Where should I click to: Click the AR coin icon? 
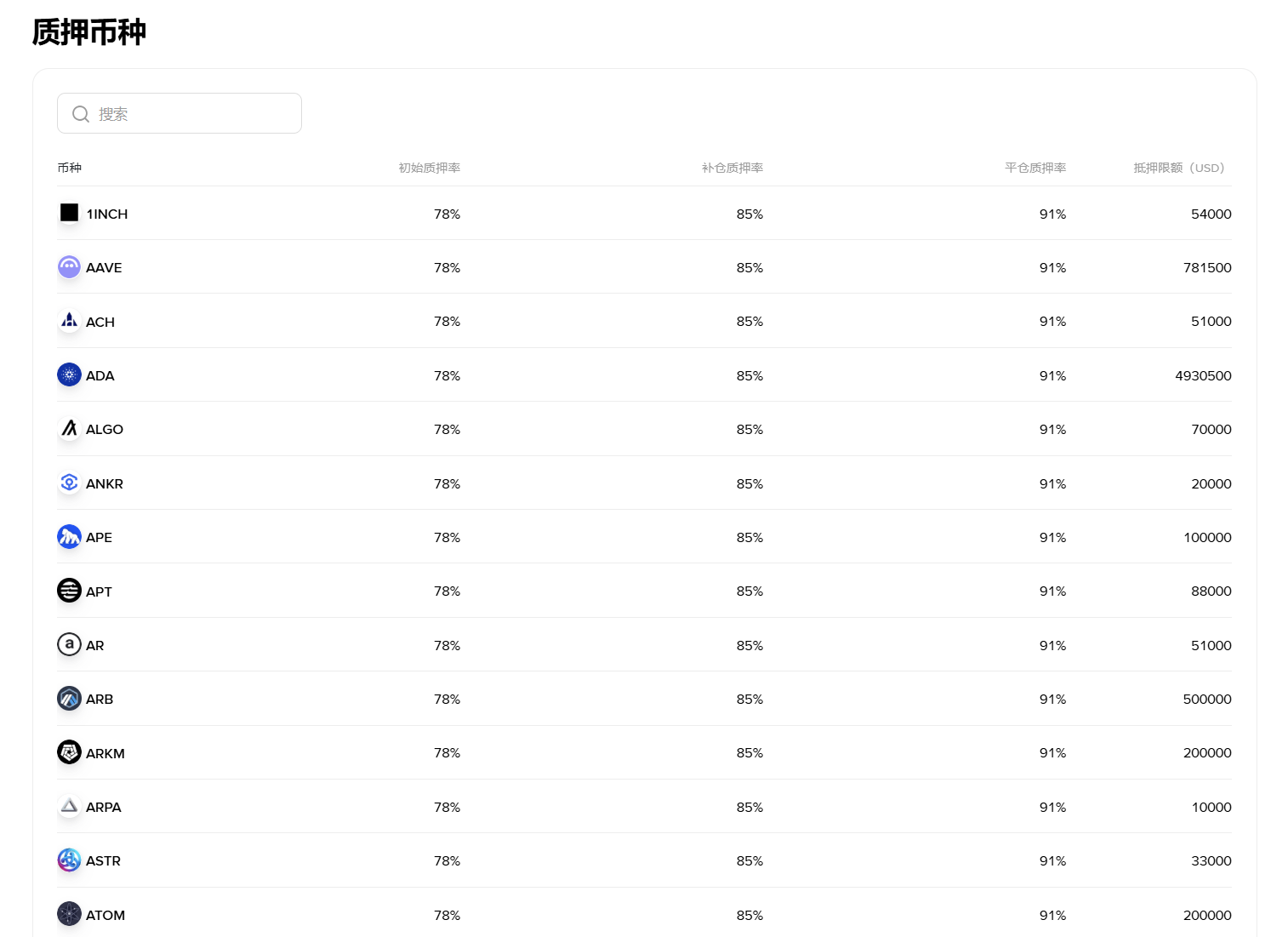(x=69, y=644)
